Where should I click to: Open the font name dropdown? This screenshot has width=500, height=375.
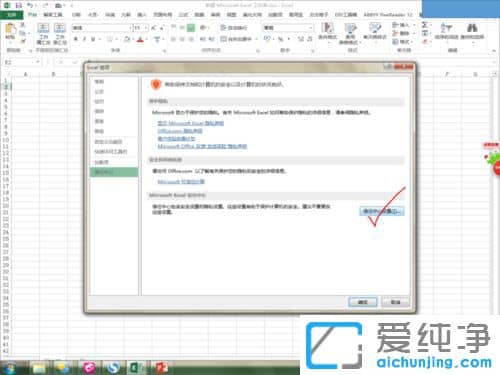(130, 28)
